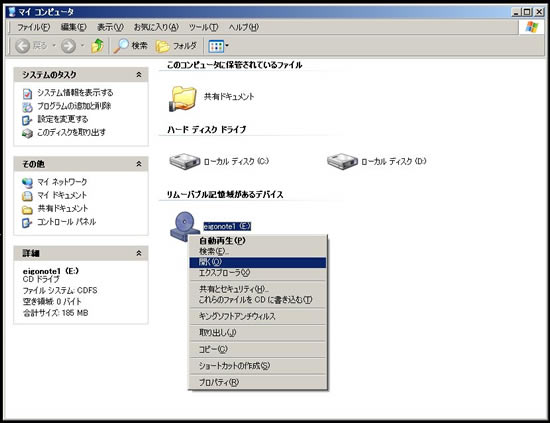Minimize the マイ コンピュータ window
The height and width of the screenshot is (423, 550).
pyautogui.click(x=516, y=12)
